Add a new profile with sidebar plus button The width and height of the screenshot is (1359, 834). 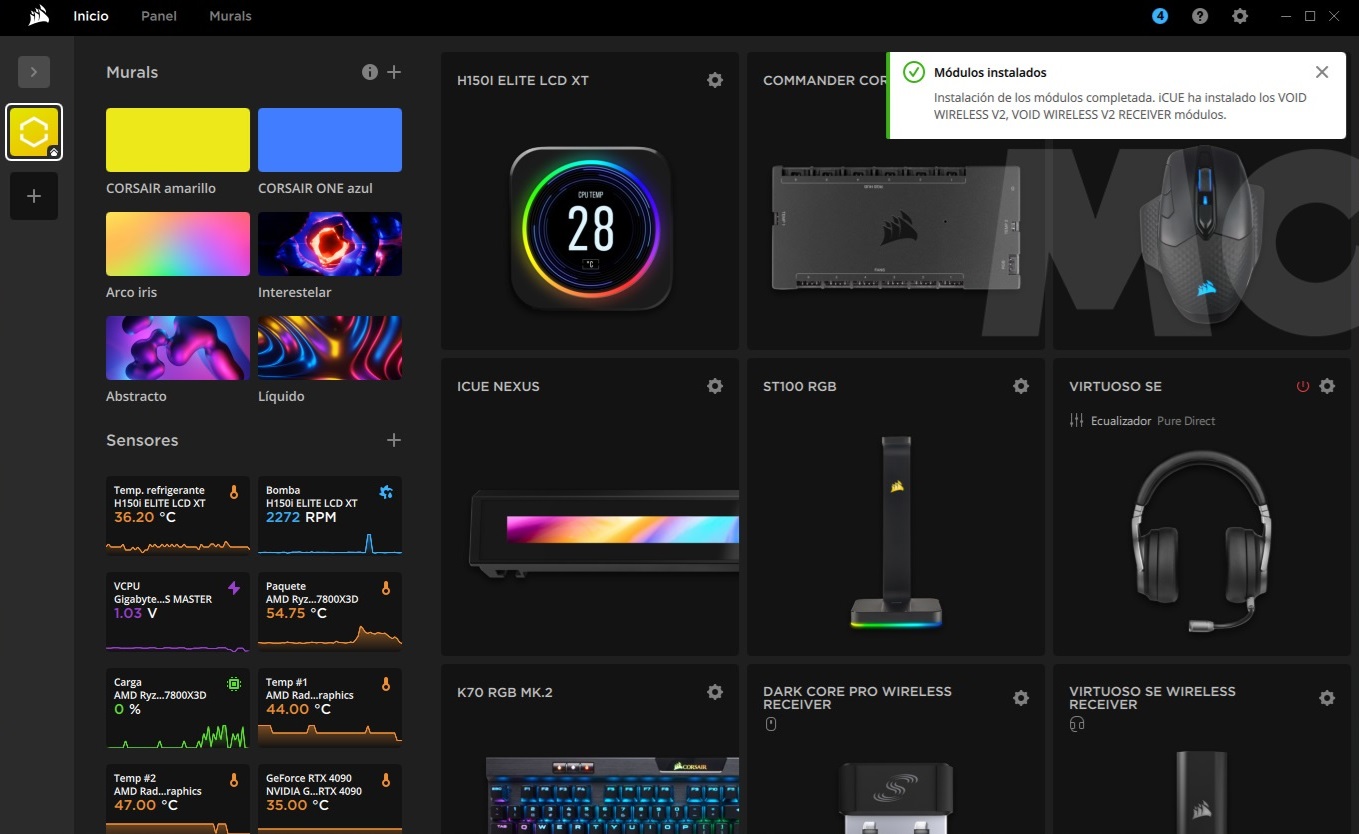34,196
